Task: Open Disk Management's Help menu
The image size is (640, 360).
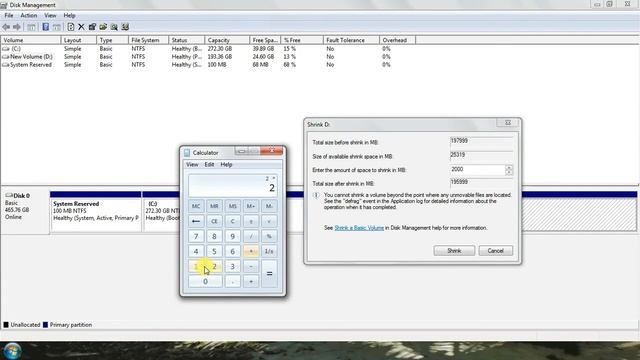Action: pyautogui.click(x=69, y=16)
